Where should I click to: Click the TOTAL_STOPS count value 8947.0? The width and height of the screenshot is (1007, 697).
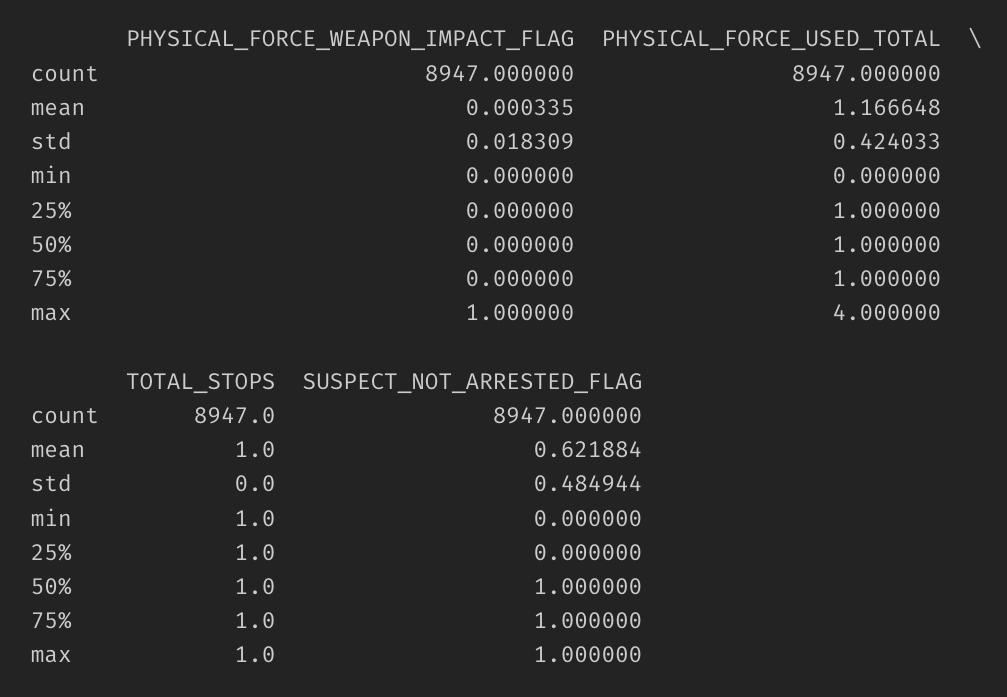[234, 416]
